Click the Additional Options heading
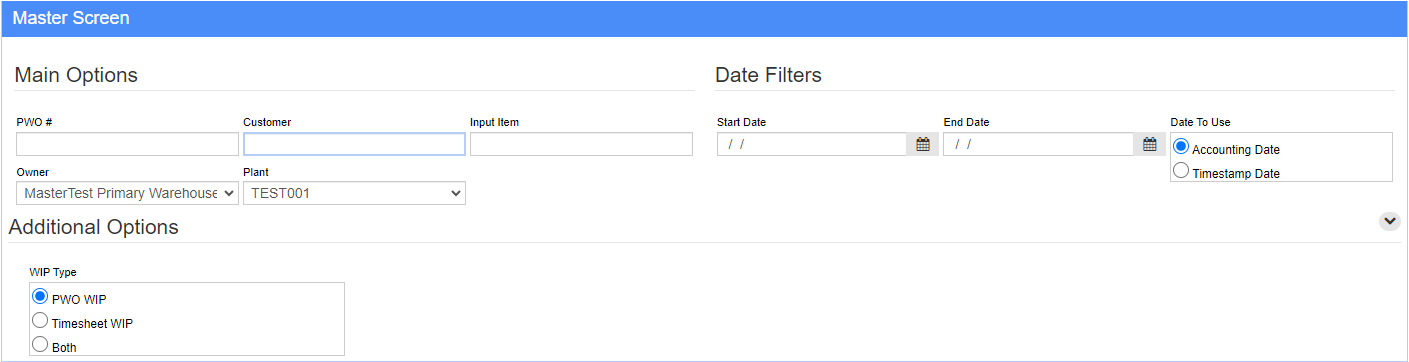1409x362 pixels. 94,227
